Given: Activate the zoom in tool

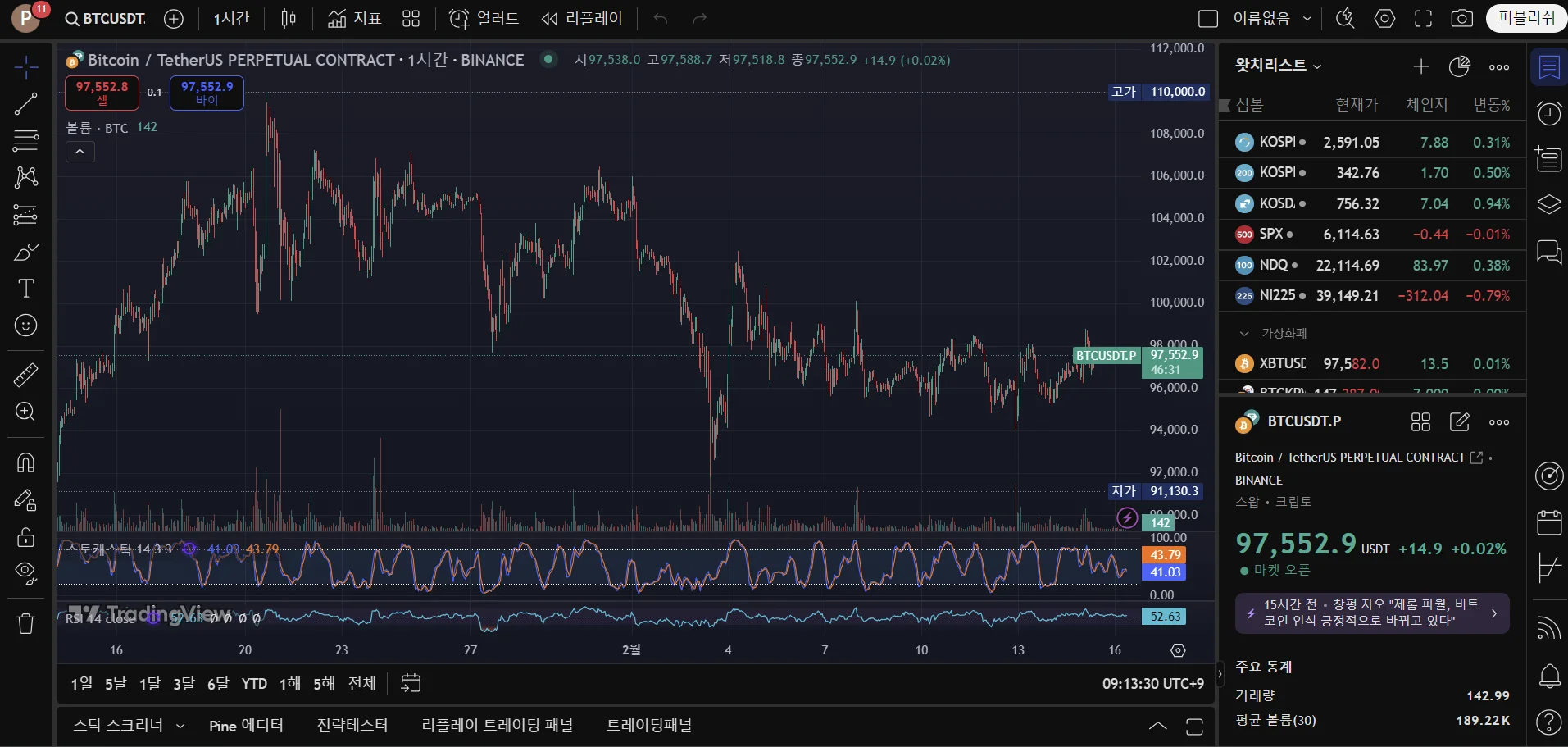Looking at the screenshot, I should click(26, 412).
